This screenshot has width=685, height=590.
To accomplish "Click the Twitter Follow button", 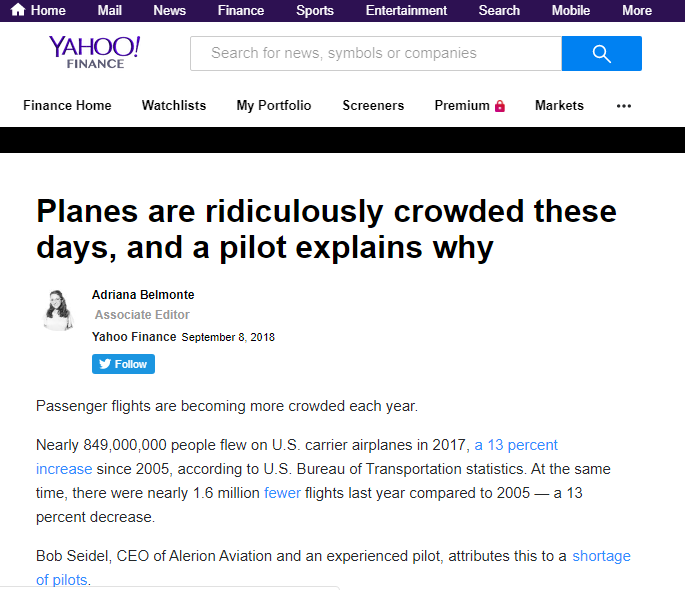I will click(x=123, y=364).
